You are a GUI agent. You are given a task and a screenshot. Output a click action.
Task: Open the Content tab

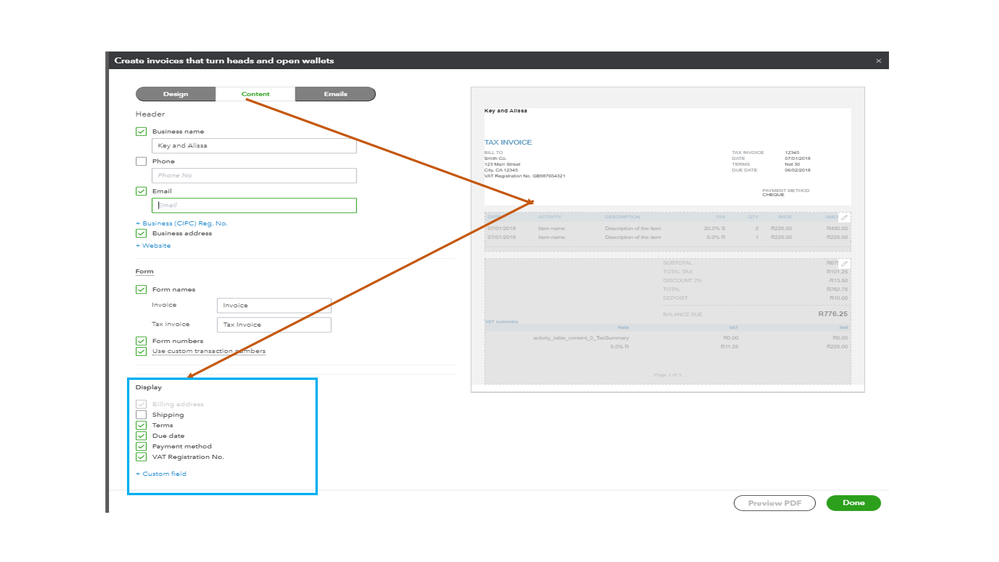255,94
